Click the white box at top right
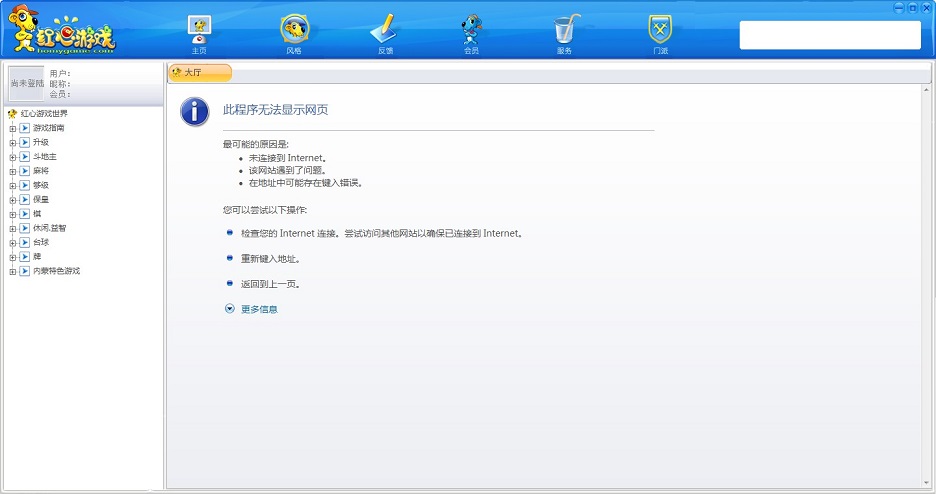936x494 pixels. [830, 35]
